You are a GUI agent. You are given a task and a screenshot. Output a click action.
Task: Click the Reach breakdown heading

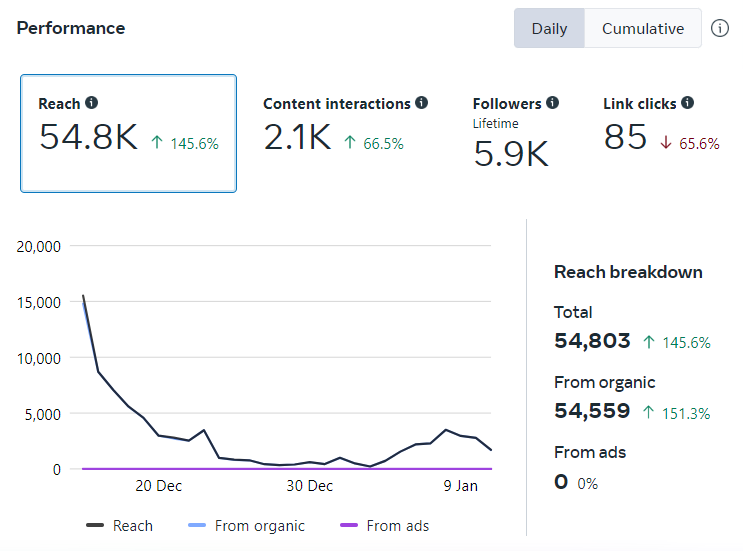tap(628, 272)
